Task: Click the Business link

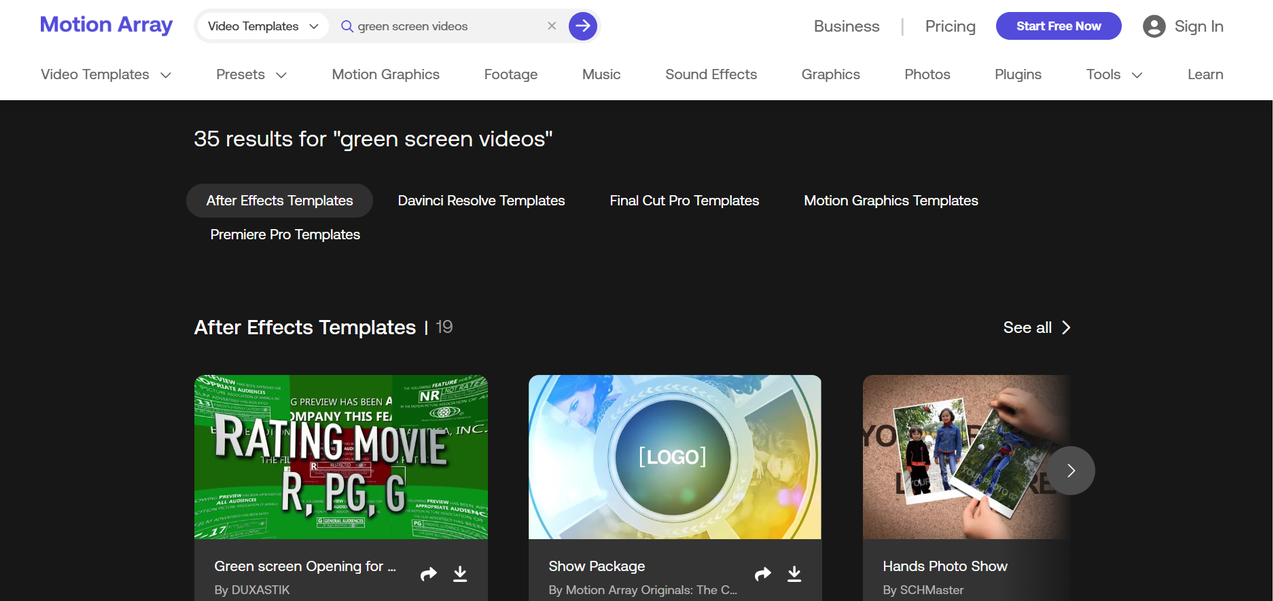Action: tap(847, 26)
